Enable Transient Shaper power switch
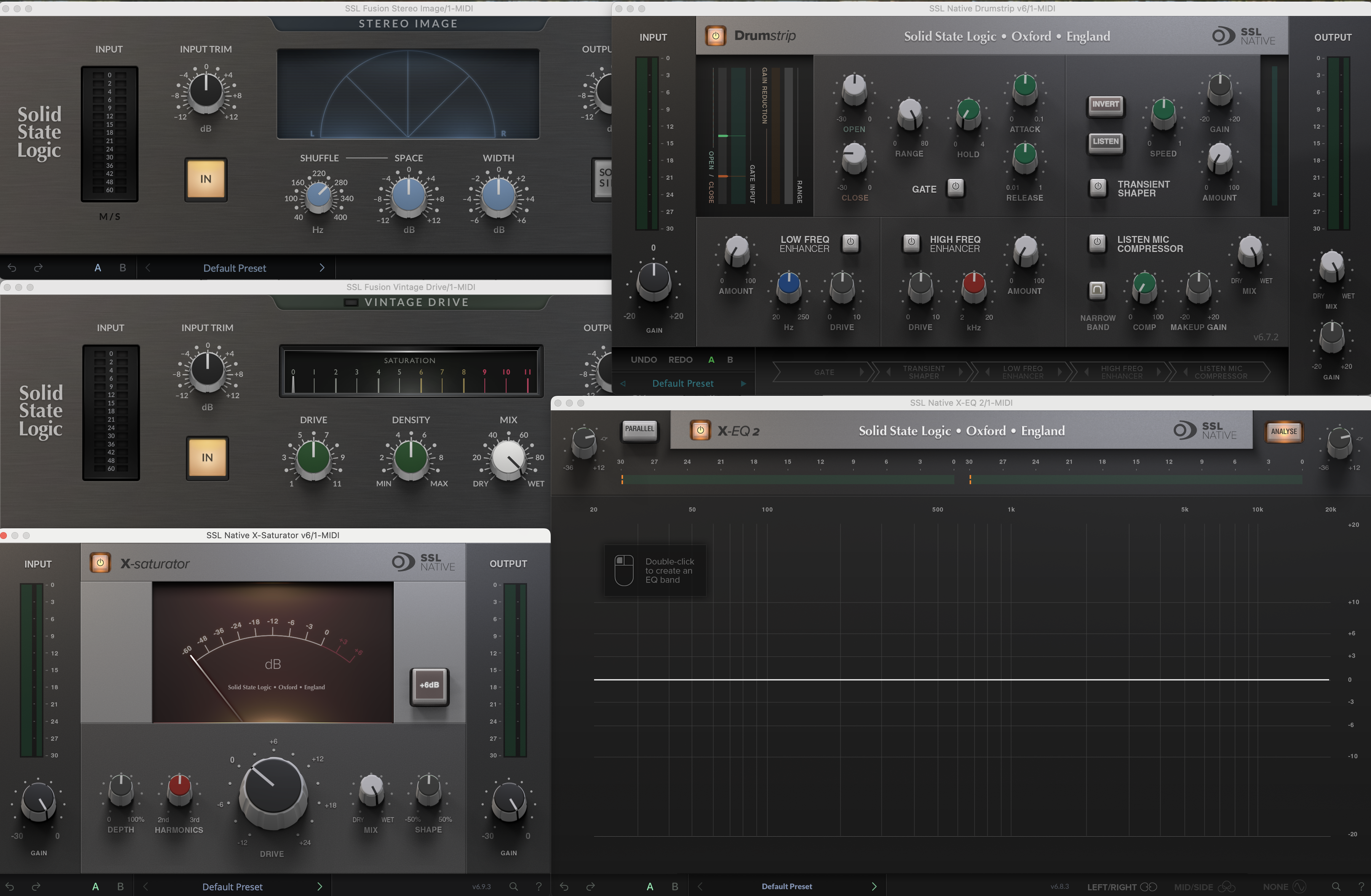The height and width of the screenshot is (896, 1371). (x=1098, y=187)
